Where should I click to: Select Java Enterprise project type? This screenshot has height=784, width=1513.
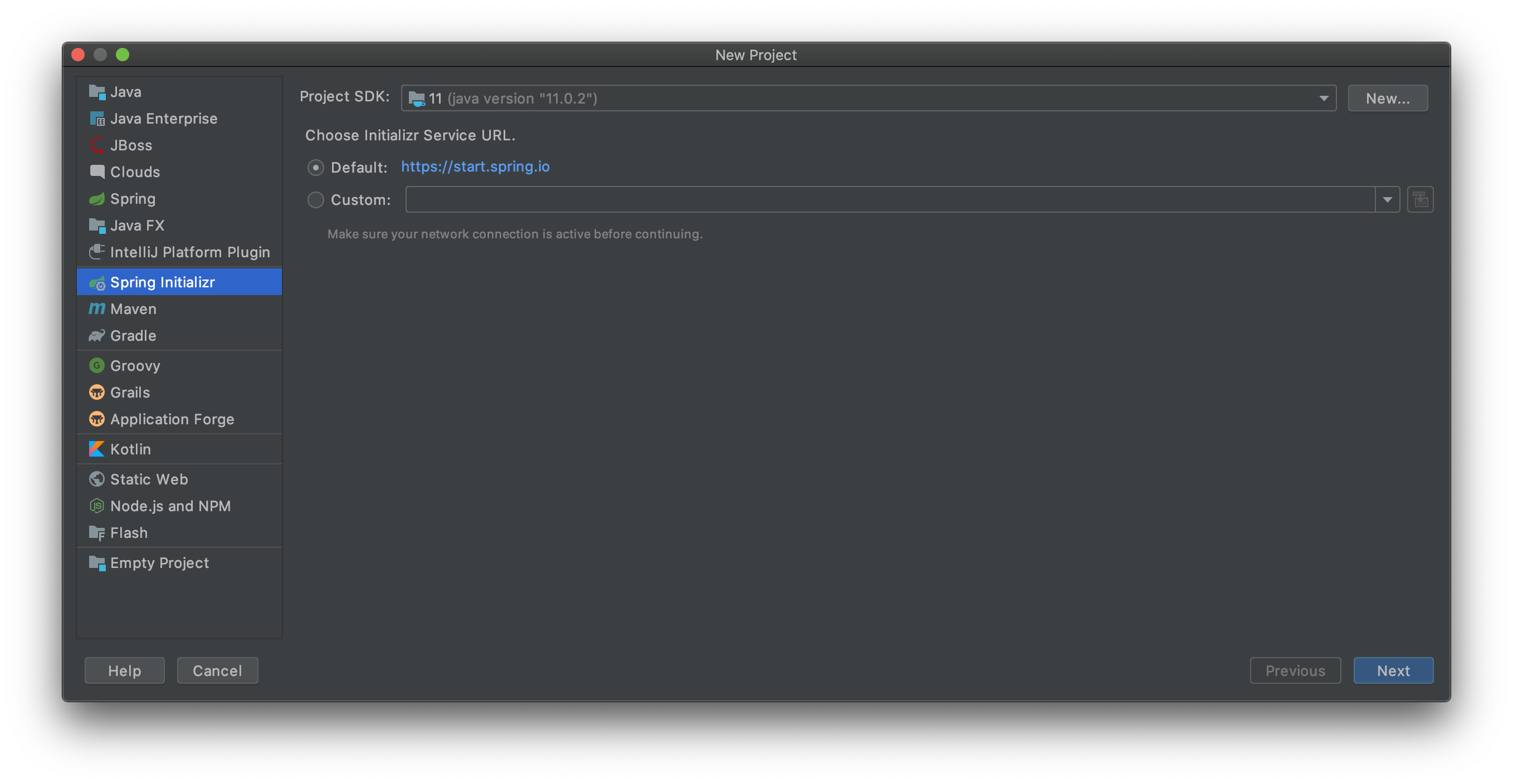point(163,119)
